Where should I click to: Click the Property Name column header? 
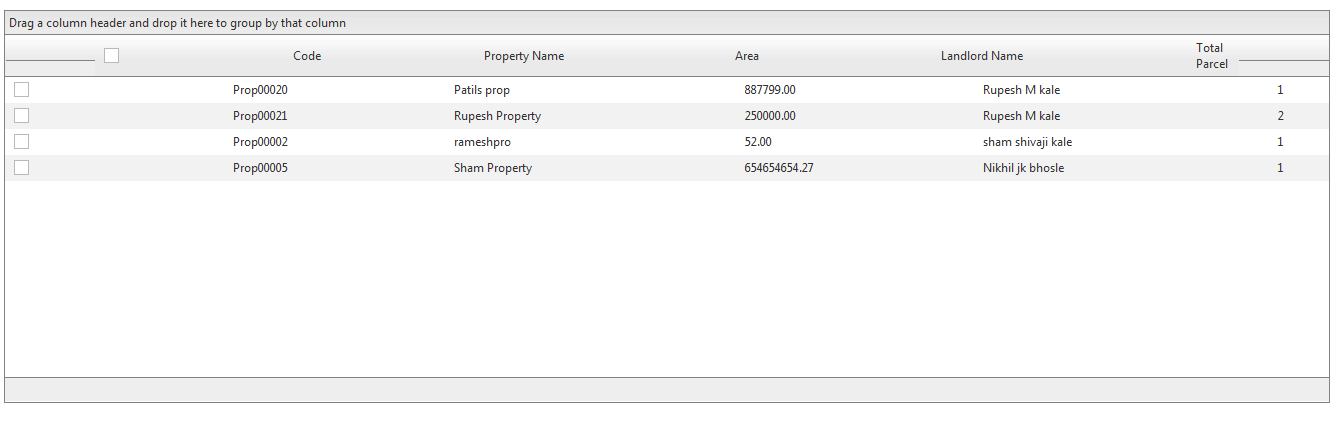coord(523,56)
